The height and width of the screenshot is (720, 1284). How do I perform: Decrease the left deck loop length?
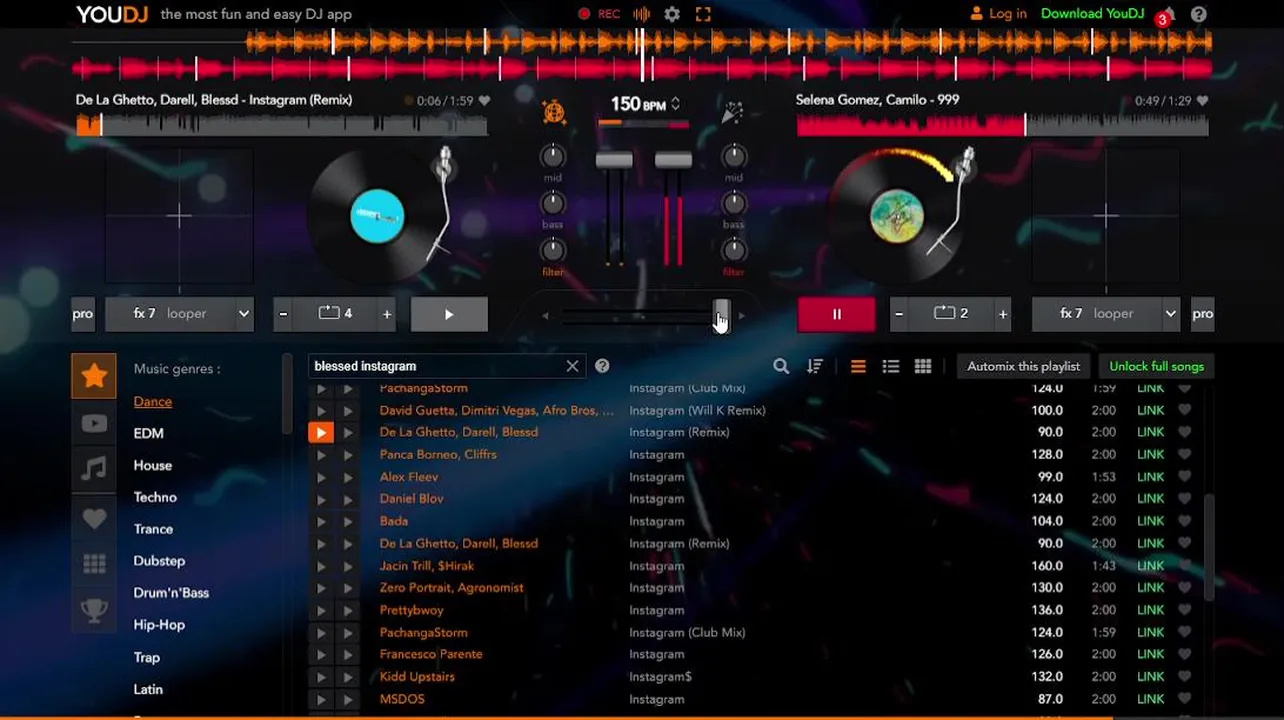[x=284, y=314]
